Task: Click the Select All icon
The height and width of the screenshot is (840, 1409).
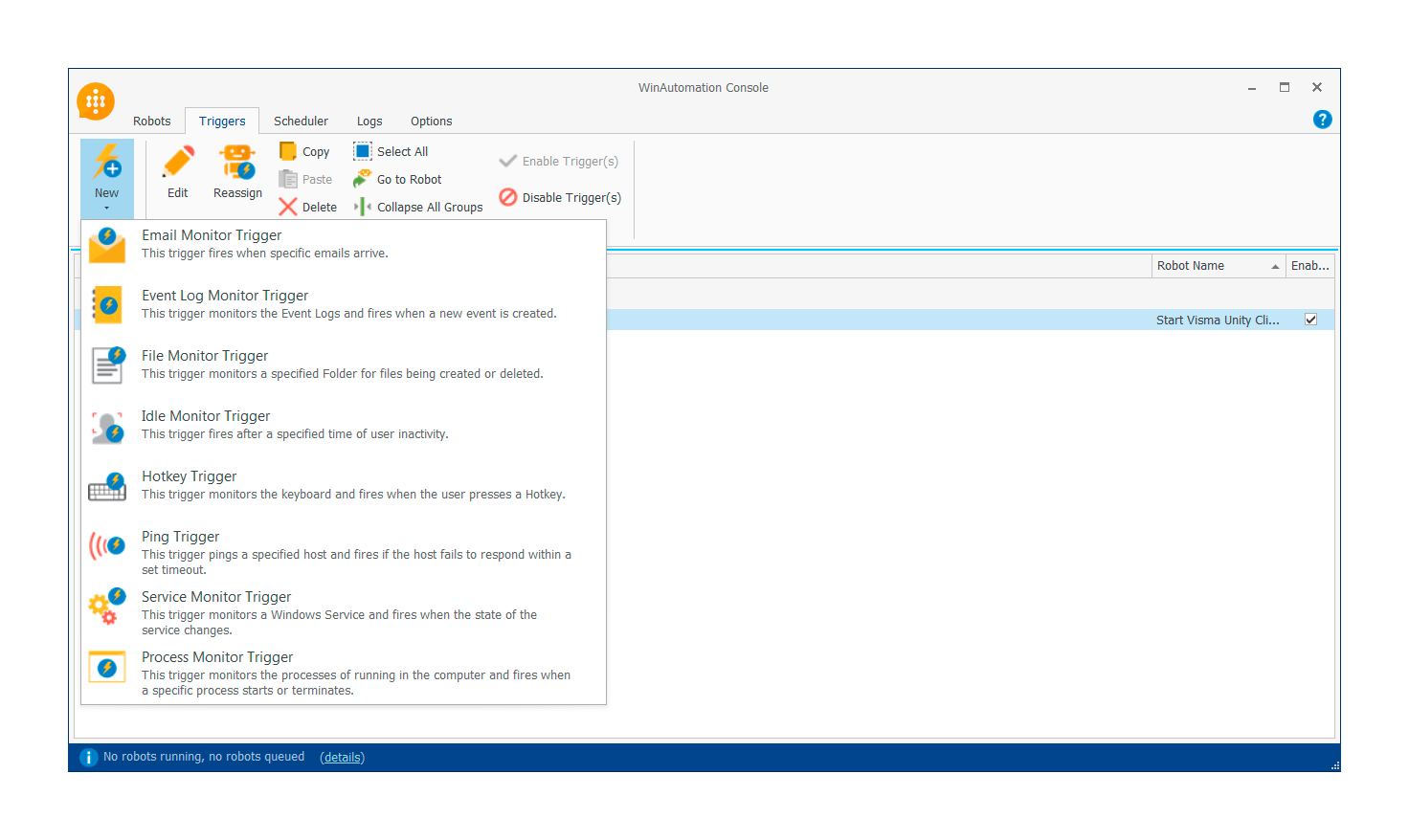Action: tap(363, 151)
